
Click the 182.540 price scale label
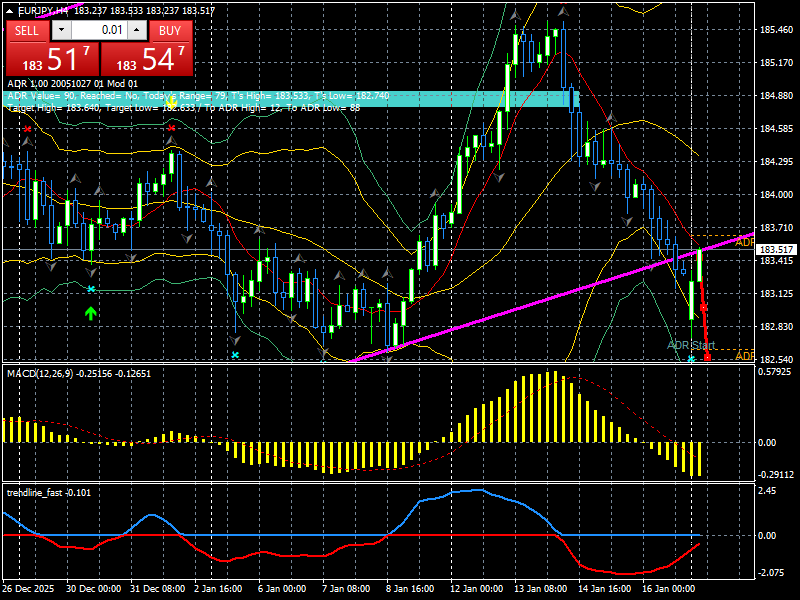[777, 359]
